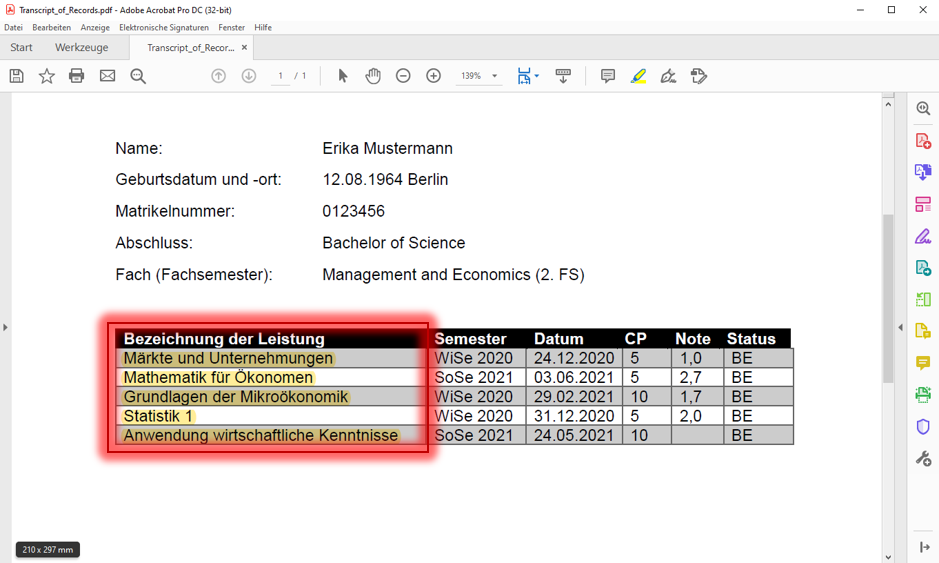Open the fit page options icon
The height and width of the screenshot is (563, 939).
[x=524, y=76]
